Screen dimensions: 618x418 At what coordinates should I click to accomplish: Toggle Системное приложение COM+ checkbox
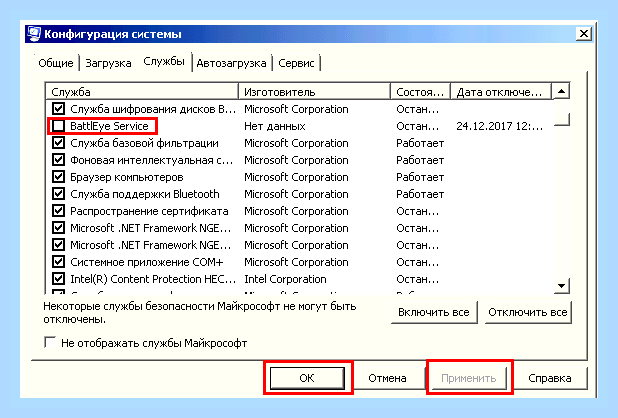[x=58, y=261]
